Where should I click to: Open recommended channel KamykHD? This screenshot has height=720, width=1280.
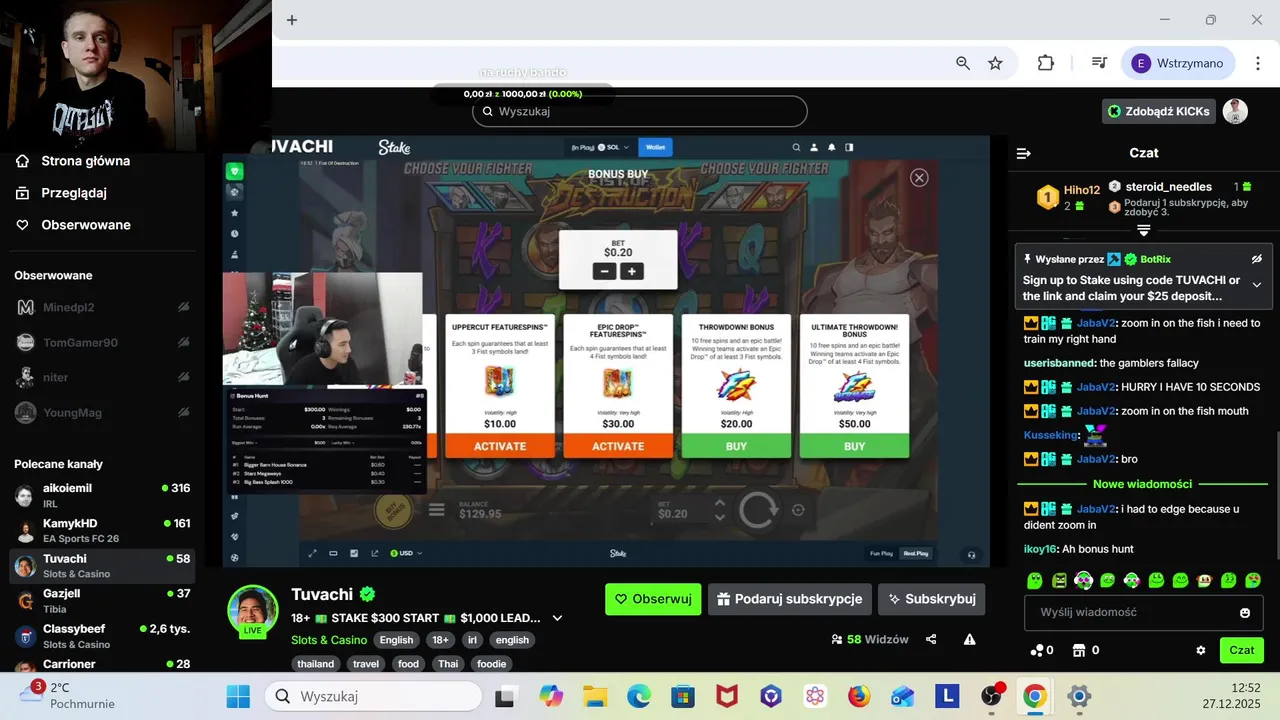click(103, 530)
